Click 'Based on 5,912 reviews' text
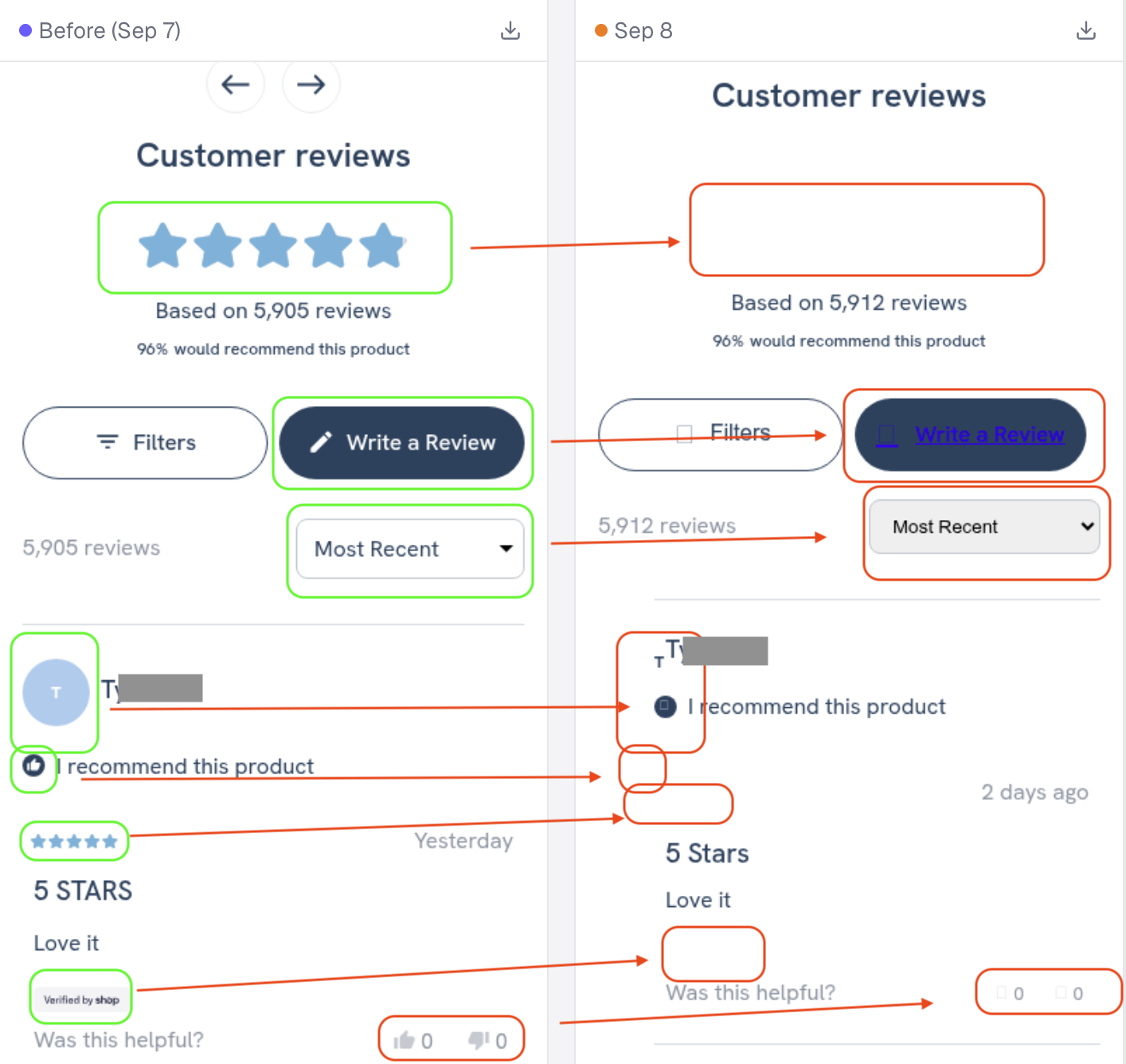This screenshot has height=1064, width=1126. (849, 303)
